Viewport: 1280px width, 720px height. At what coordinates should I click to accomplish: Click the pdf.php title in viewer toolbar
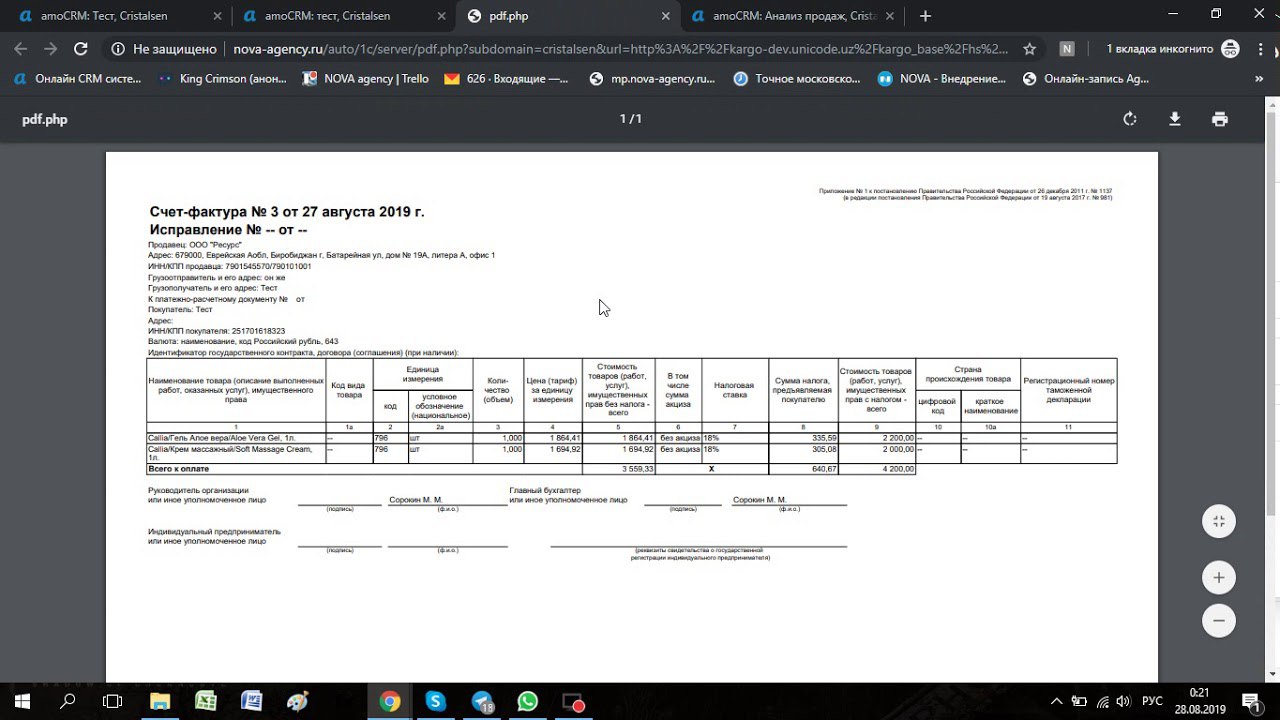(45, 119)
